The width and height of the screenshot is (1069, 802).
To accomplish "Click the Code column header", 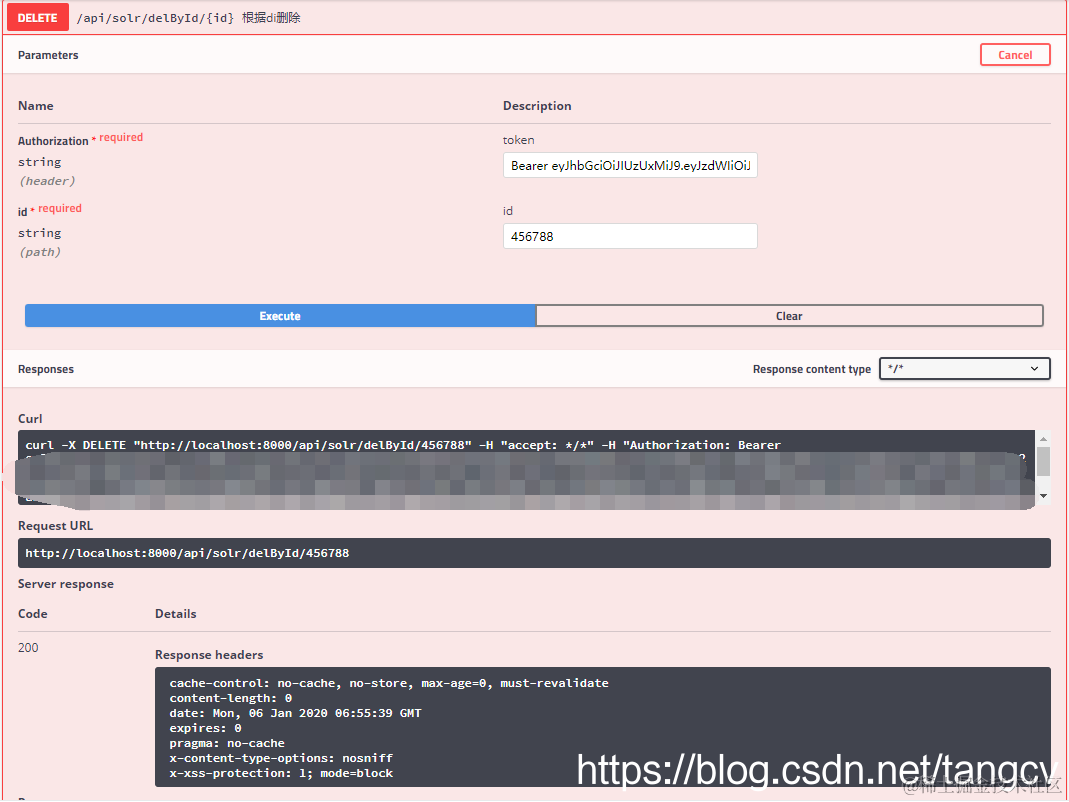I will 33,614.
